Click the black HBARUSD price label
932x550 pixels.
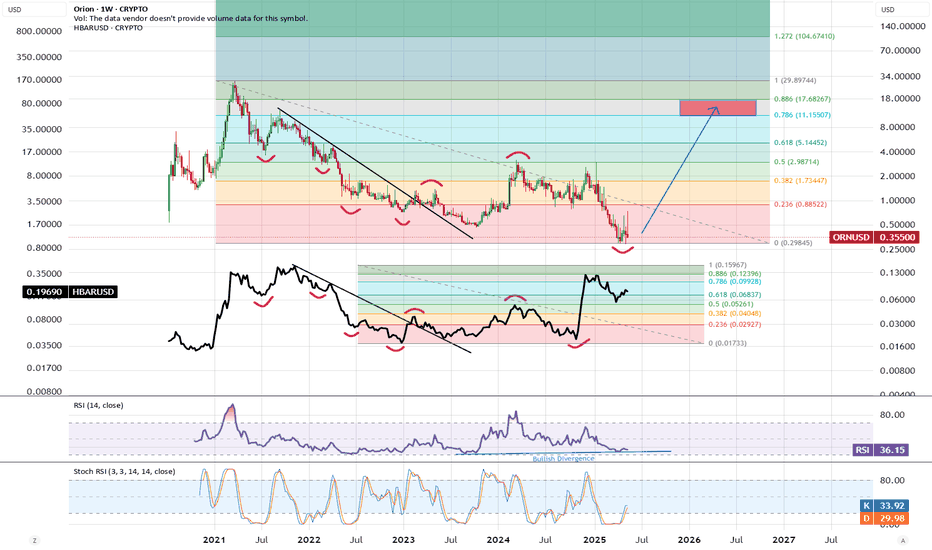[70, 292]
